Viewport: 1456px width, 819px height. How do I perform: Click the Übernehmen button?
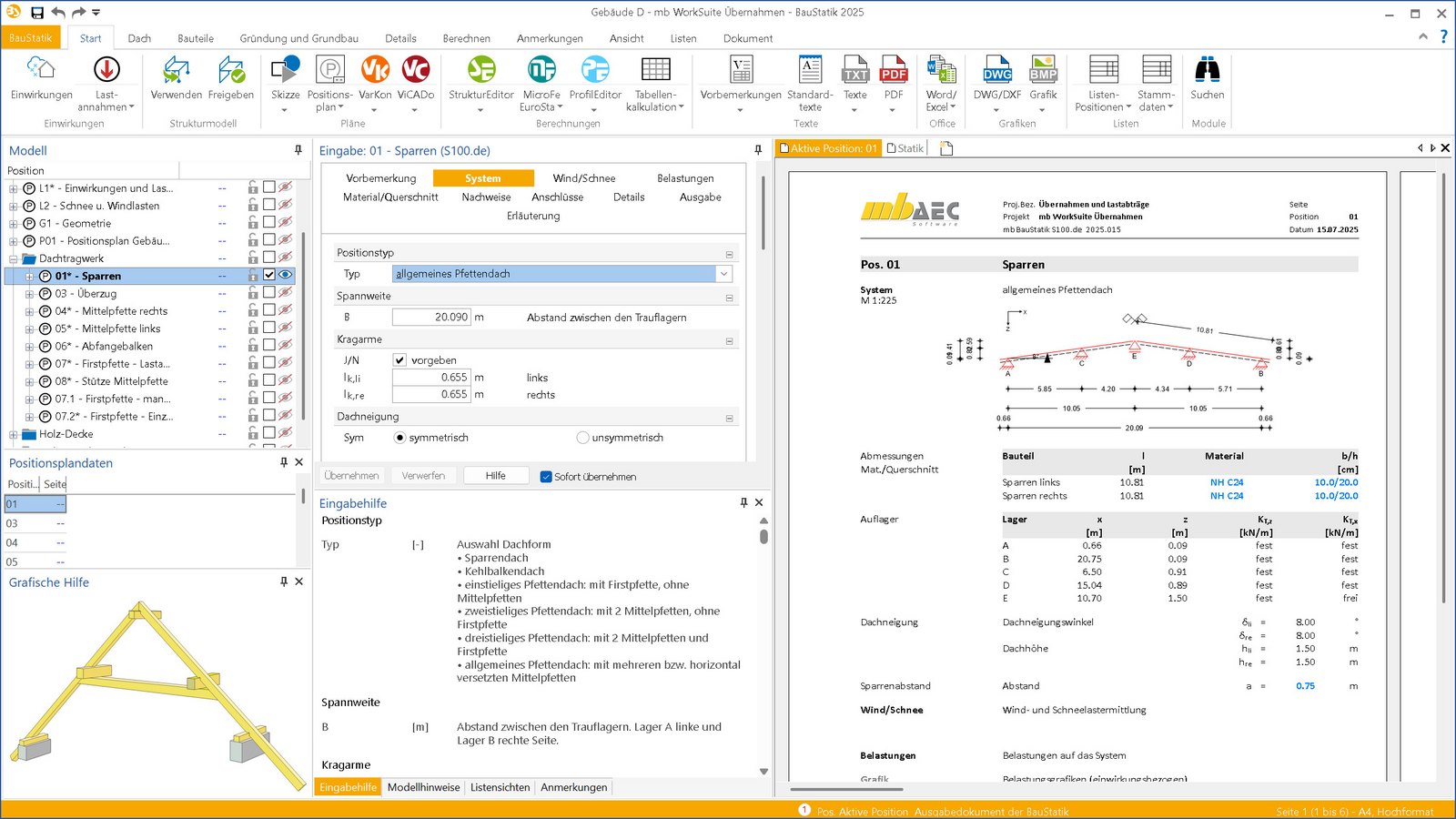(x=351, y=475)
